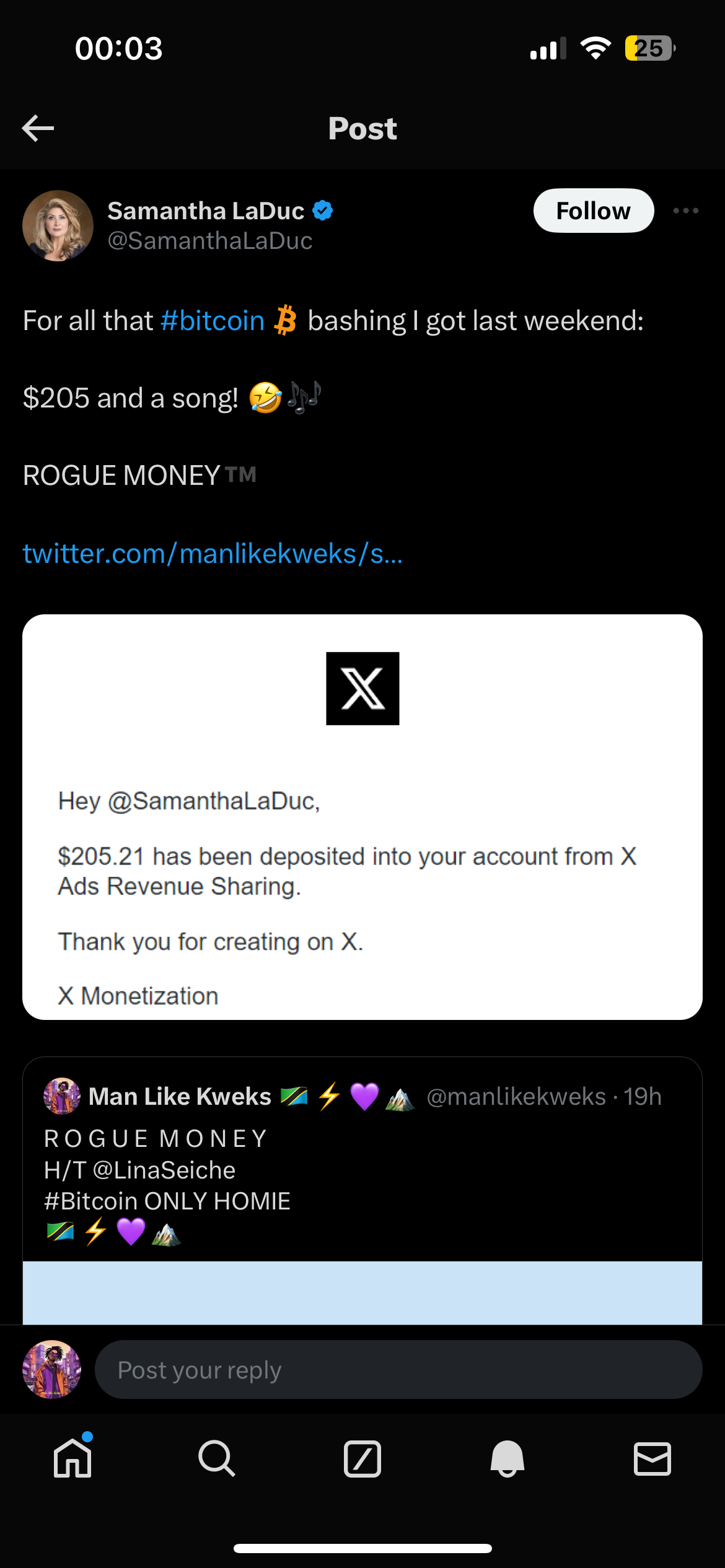
Task: Open the #bitcoin hashtag
Action: pos(212,321)
